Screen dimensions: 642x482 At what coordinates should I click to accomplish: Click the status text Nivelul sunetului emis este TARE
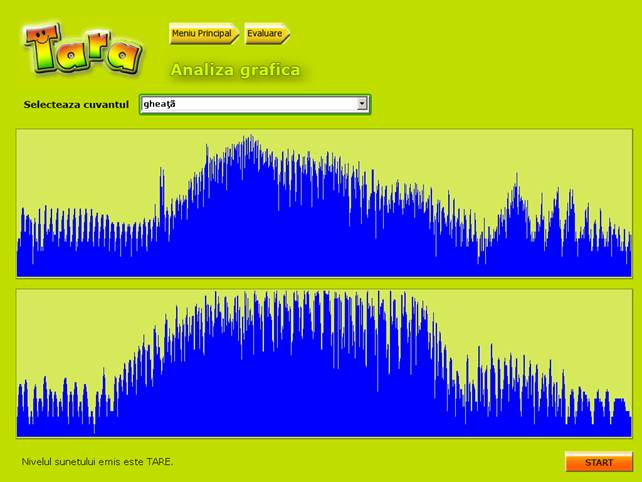pos(97,462)
